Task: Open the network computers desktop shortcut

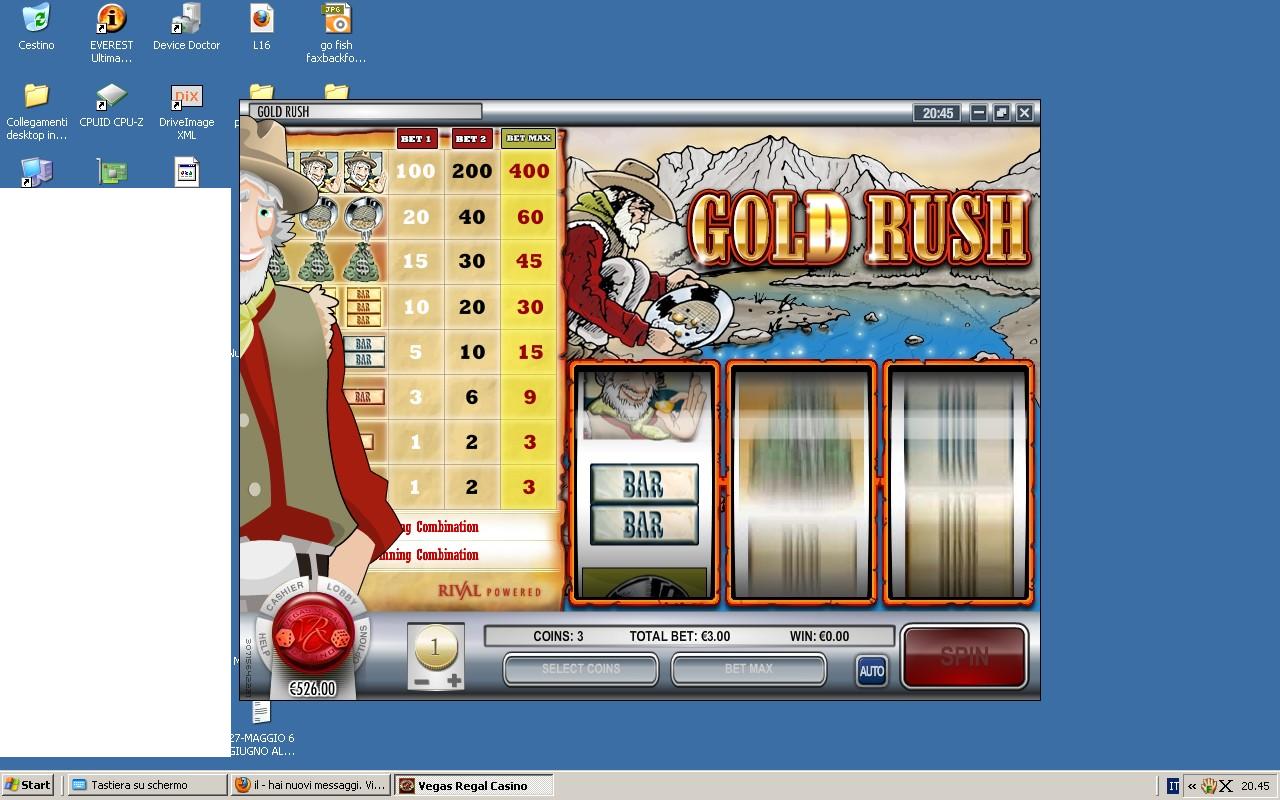Action: 36,172
